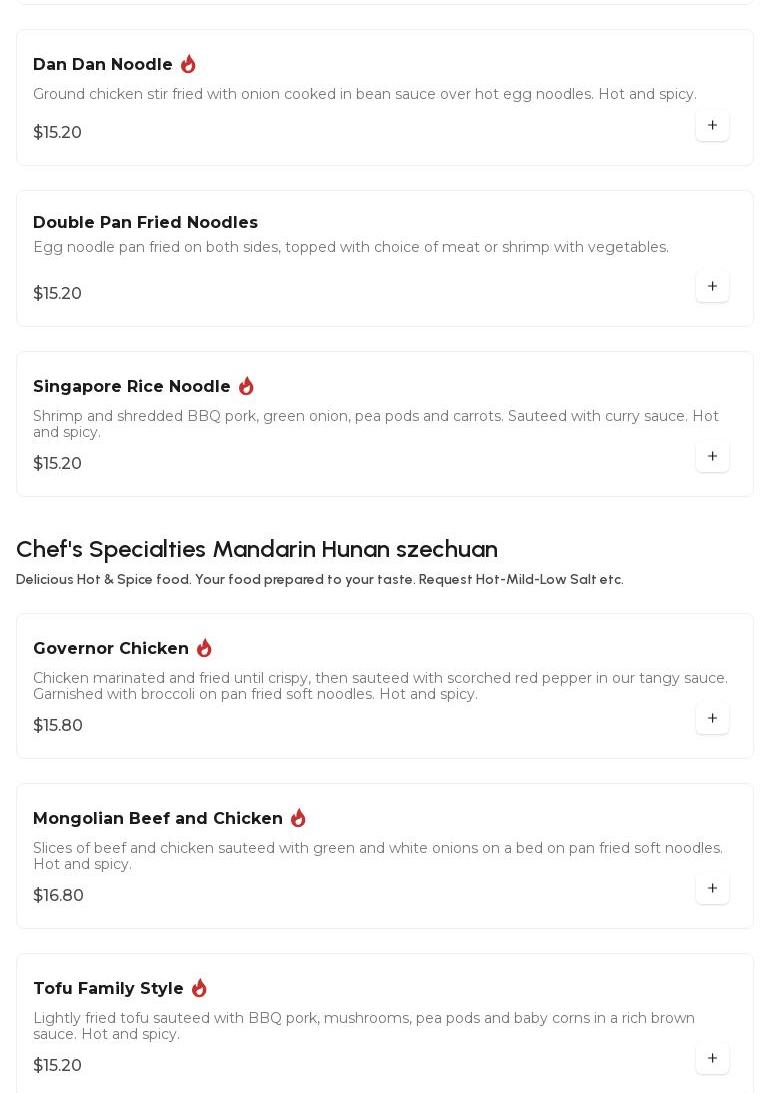770x1093 pixels.
Task: Click the spicy flame icon beside Dan Dan Noodle
Action: [188, 64]
